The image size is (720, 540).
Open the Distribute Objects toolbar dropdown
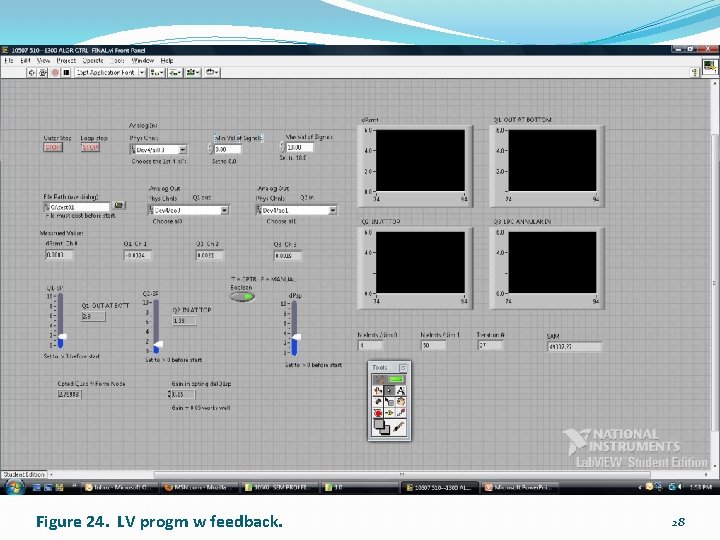175,73
